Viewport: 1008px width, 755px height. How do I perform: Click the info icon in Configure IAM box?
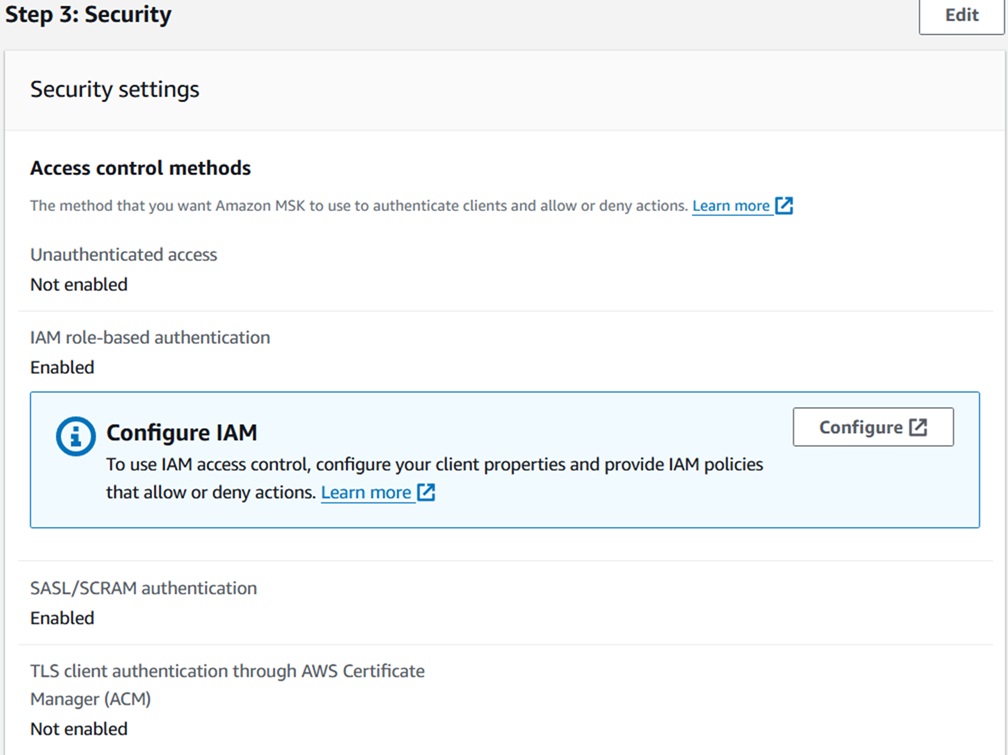coord(76,437)
